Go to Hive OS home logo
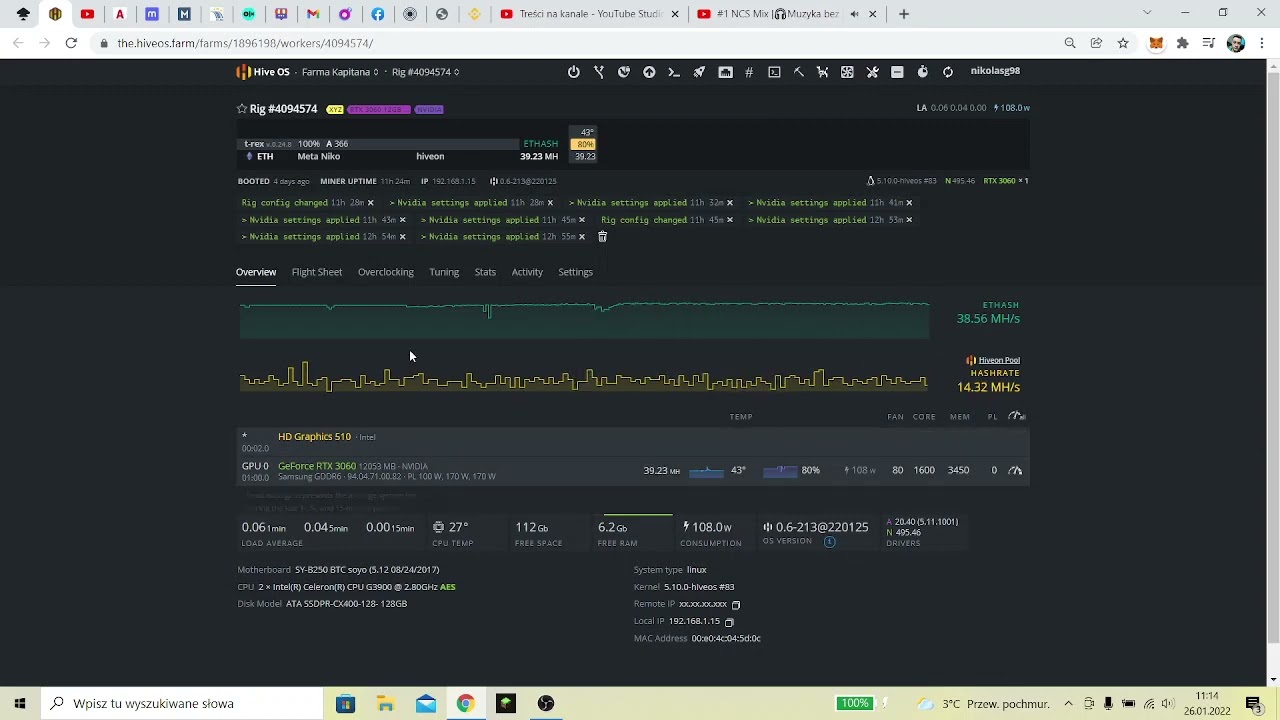Screen dimensions: 1280x720 pos(263,72)
